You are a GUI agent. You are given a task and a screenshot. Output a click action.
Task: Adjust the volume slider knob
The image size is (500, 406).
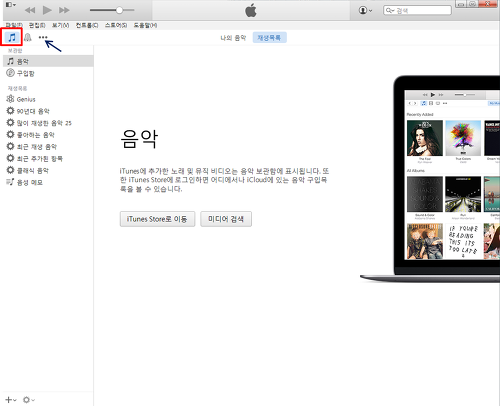(119, 10)
